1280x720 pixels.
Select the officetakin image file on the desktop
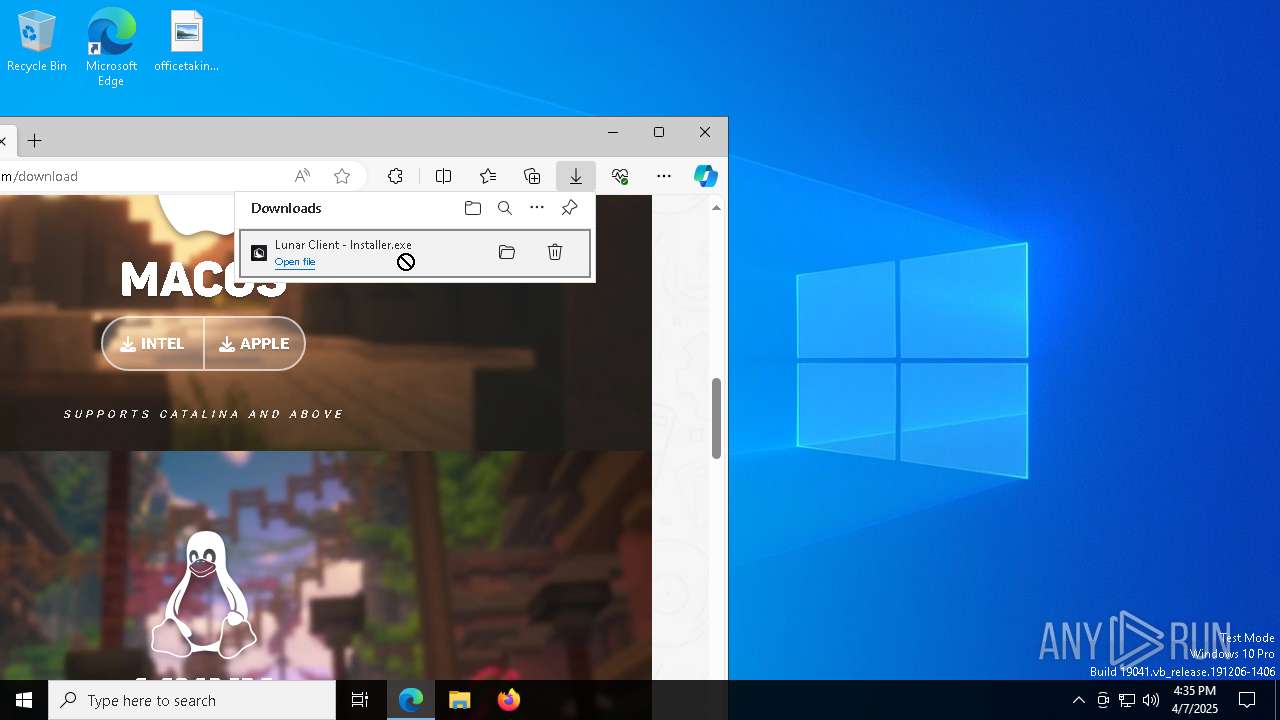[x=186, y=41]
